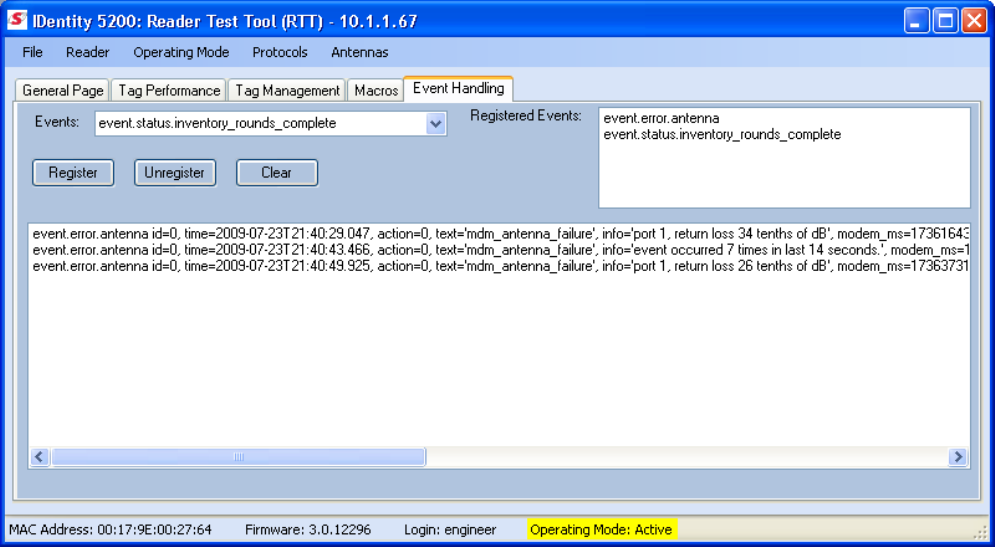Click the Operating Mode: Active indicator
The height and width of the screenshot is (547, 995).
click(x=602, y=529)
